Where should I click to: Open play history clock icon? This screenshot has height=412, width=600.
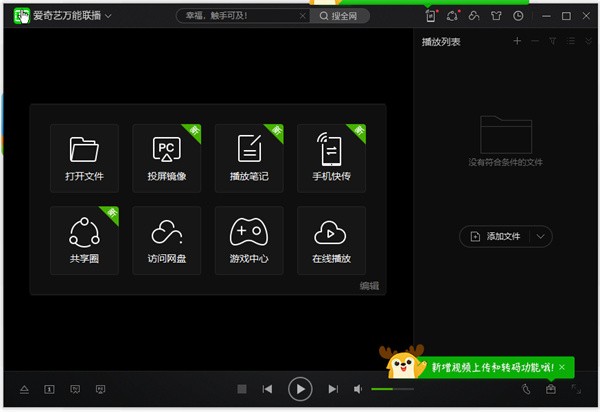518,16
